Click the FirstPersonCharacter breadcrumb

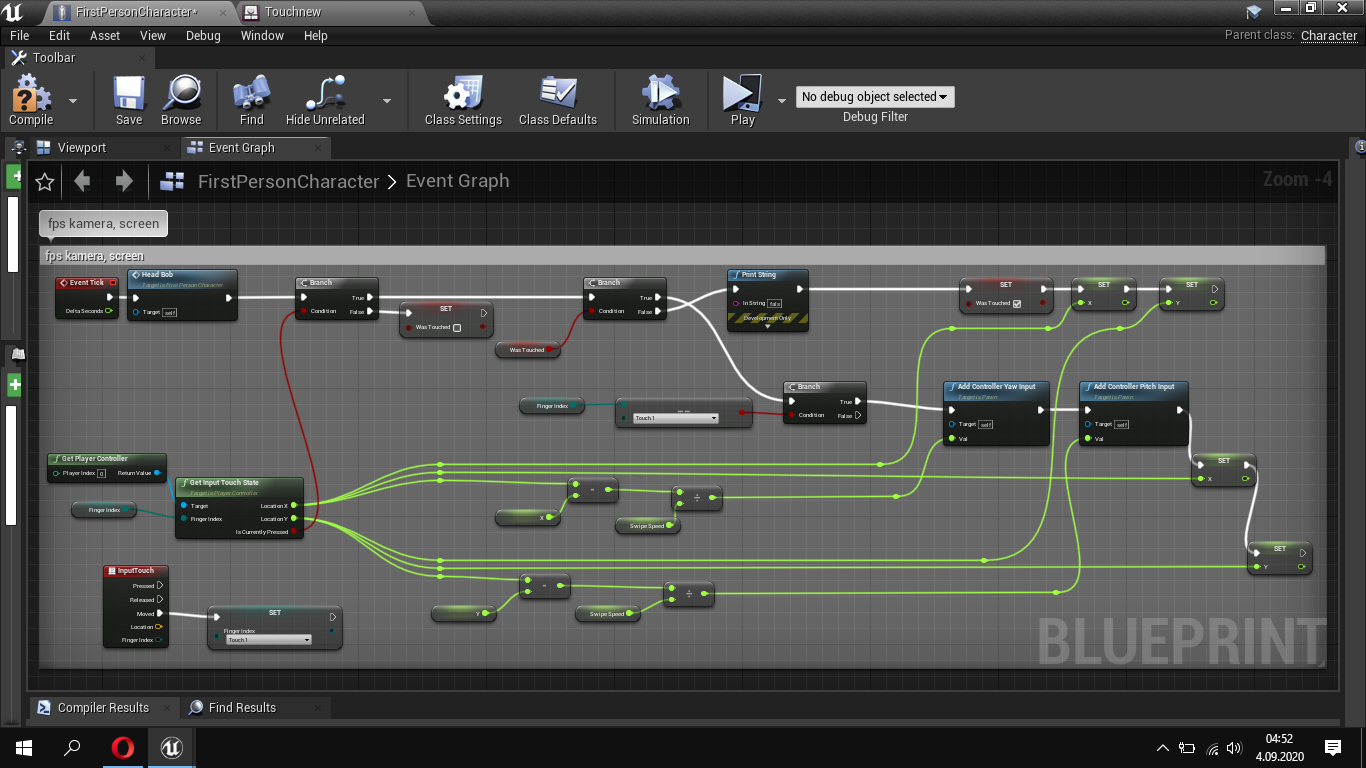[x=288, y=181]
